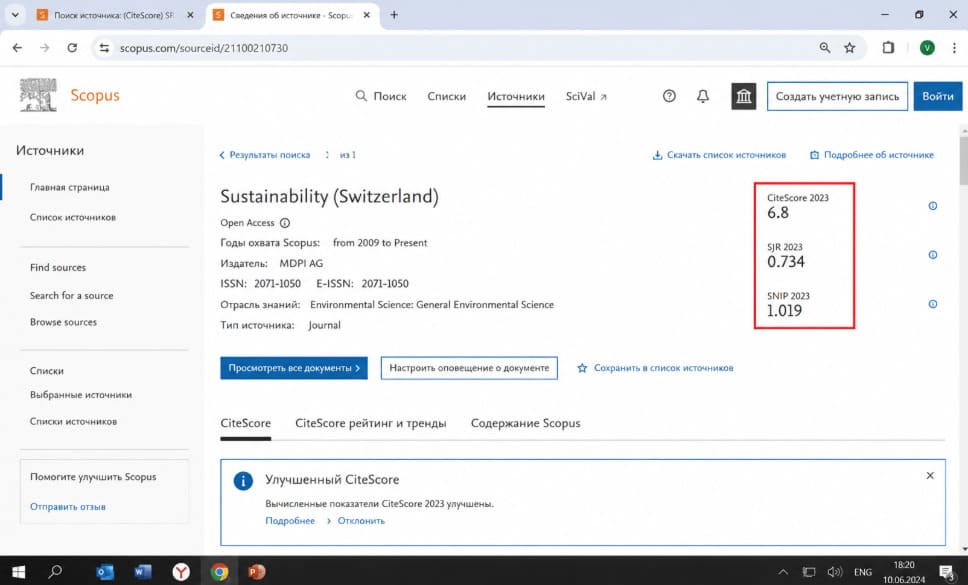Image resolution: width=968 pixels, height=585 pixels.
Task: Click 'Подробнее об источнике' link
Action: (x=872, y=155)
